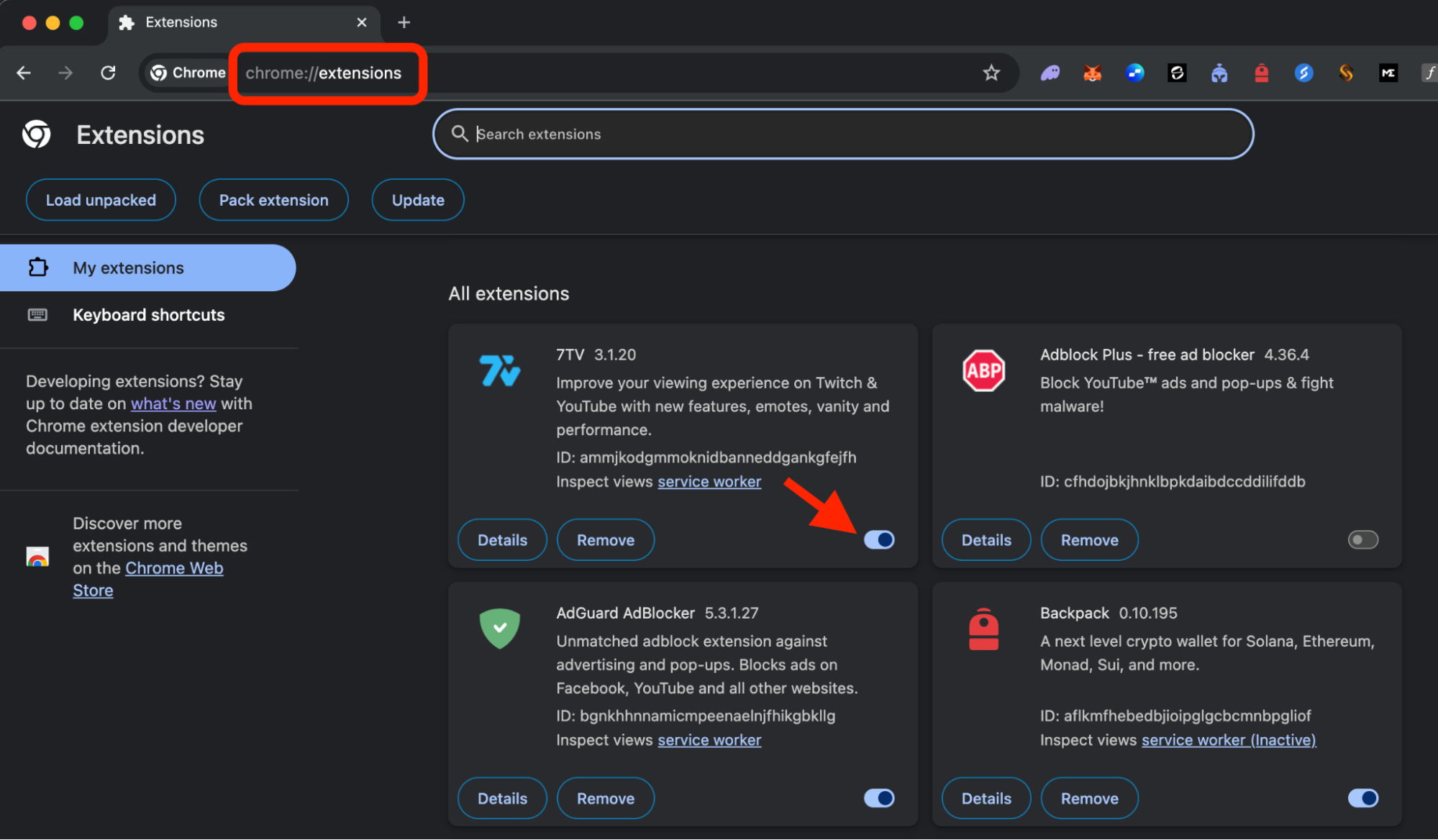Disable the 7TV extension toggle

879,539
